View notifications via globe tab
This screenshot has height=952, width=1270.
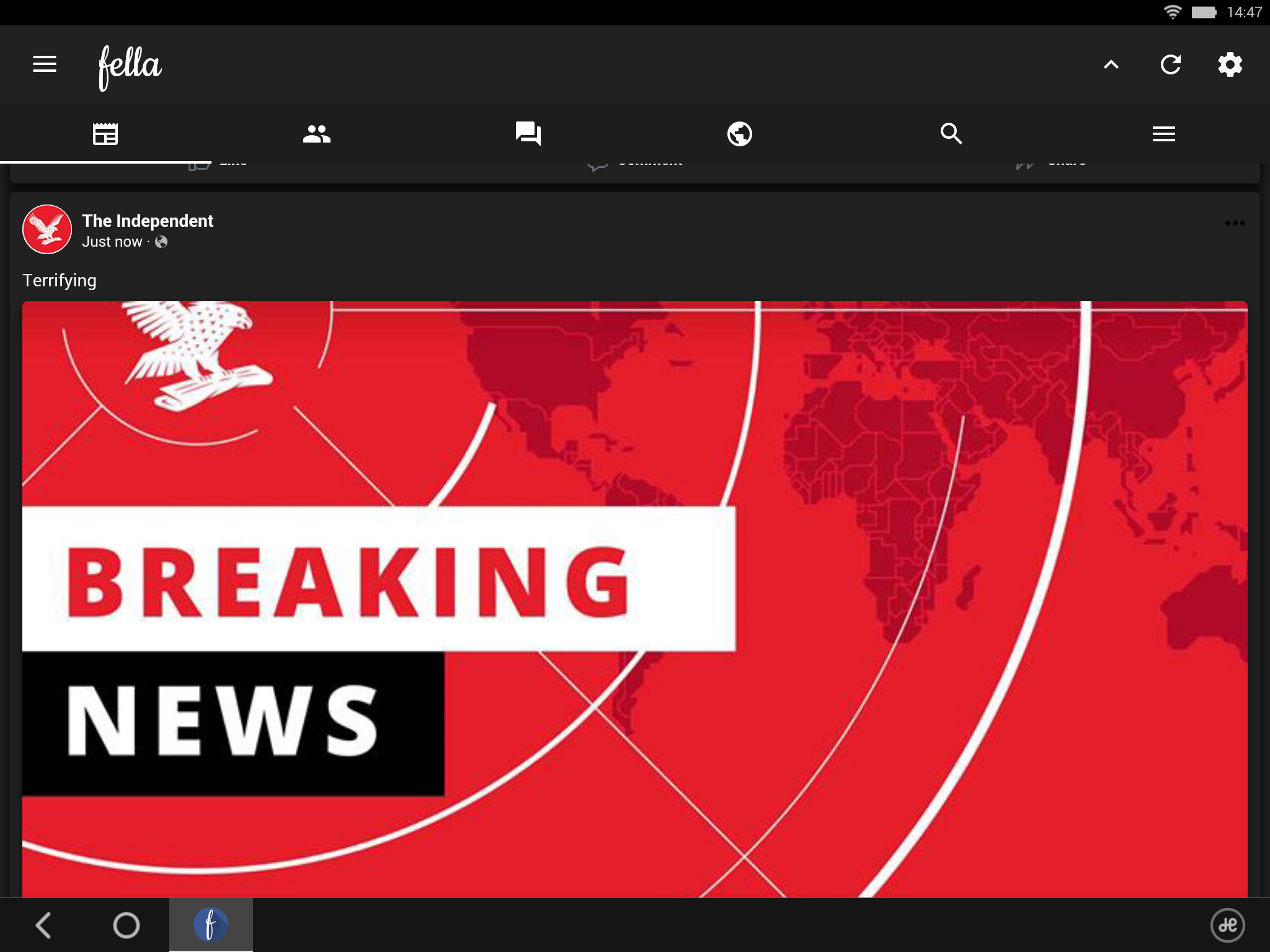coord(740,134)
